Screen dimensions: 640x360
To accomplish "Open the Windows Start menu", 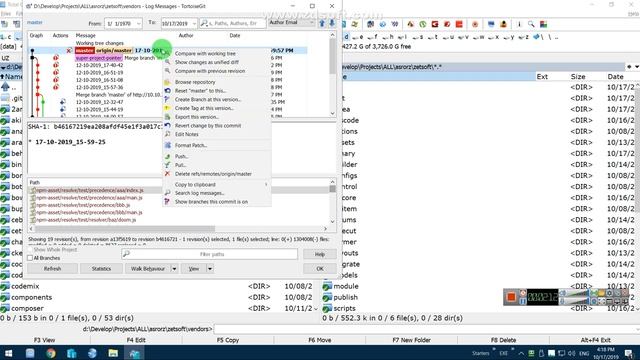I will [9, 353].
